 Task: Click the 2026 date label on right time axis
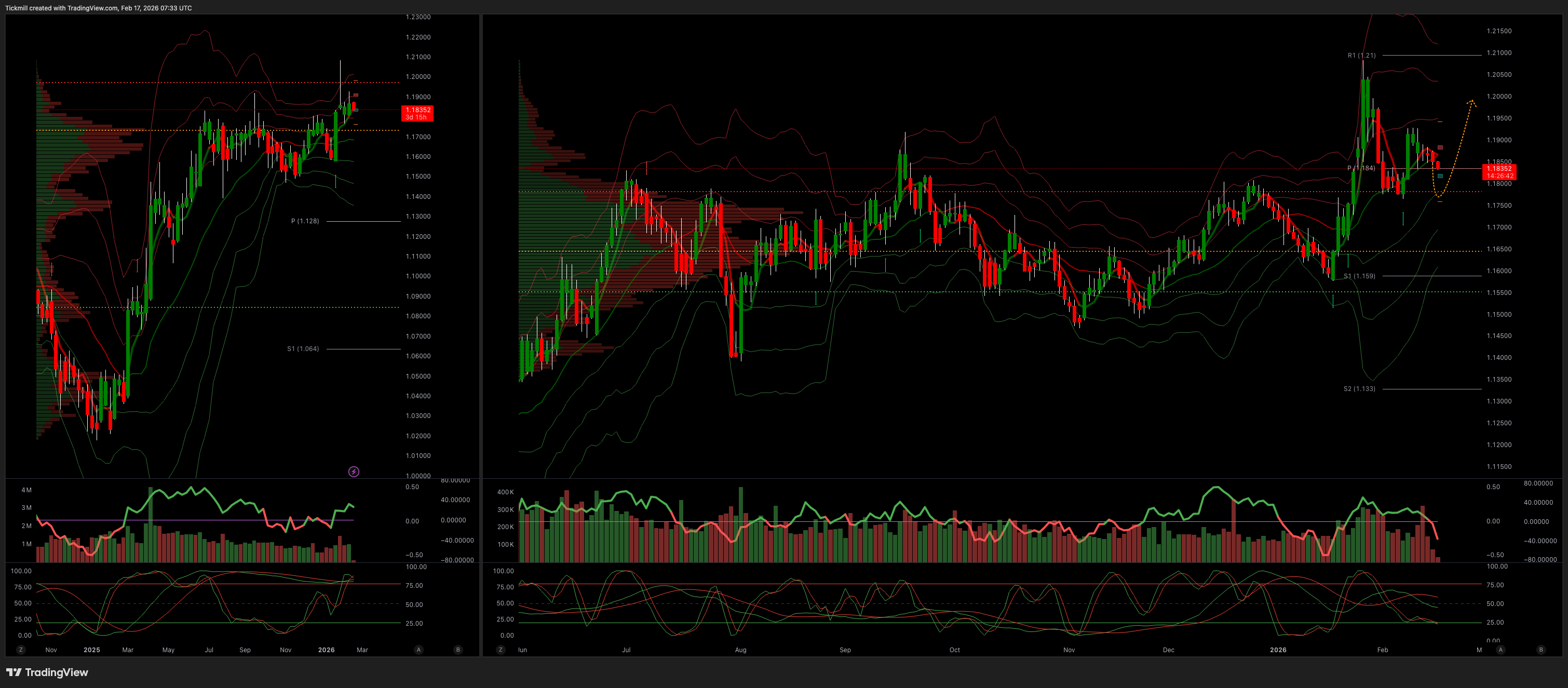1278,650
